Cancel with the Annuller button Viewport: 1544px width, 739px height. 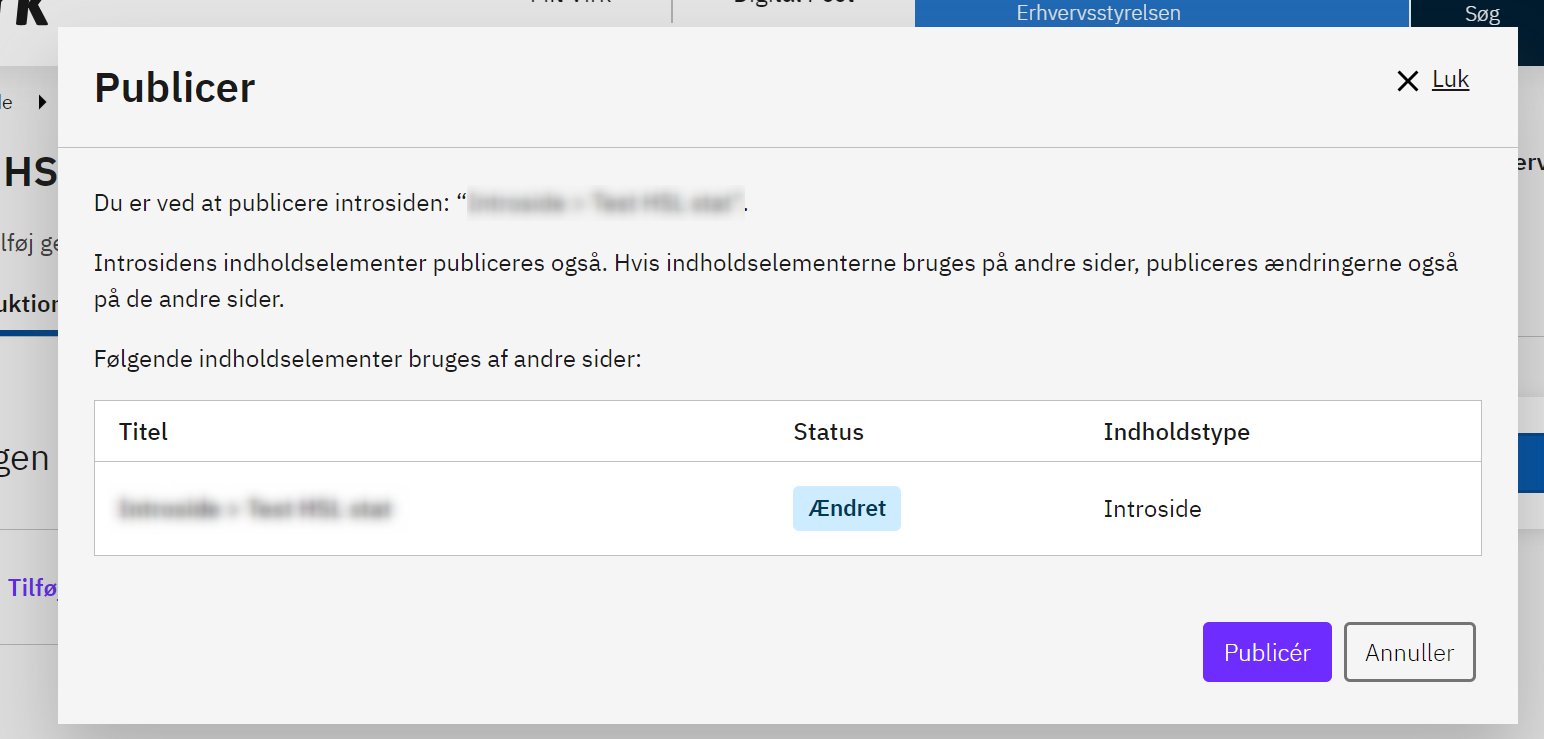coord(1410,652)
